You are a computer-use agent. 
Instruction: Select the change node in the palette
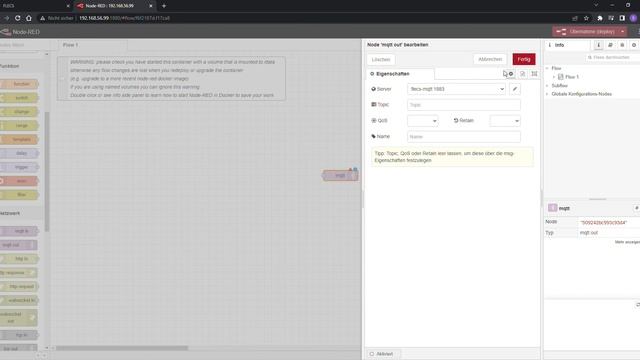point(19,112)
